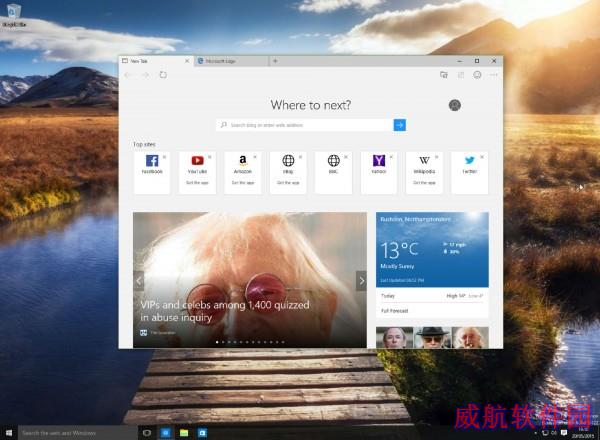The width and height of the screenshot is (600, 440).
Task: Open the Hub favorites icon in the toolbar
Action: 444,75
